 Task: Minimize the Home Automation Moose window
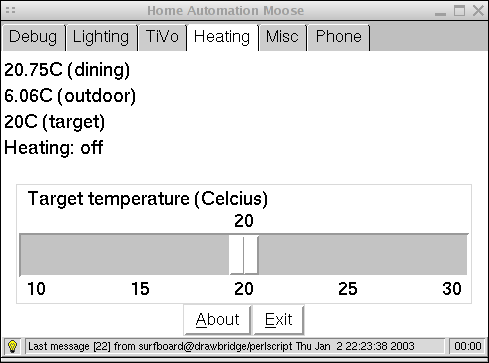coord(440,13)
